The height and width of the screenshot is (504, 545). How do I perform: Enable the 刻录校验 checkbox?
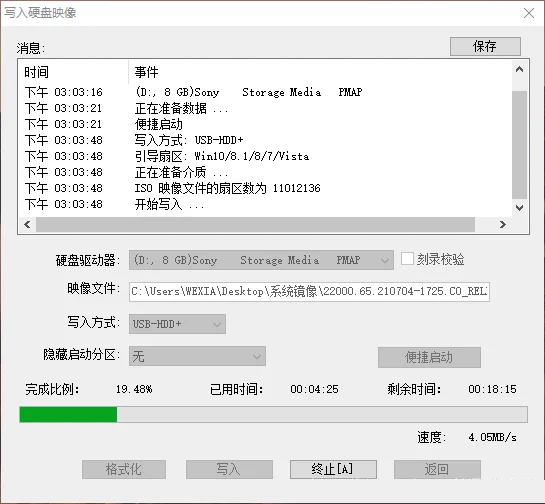(x=407, y=259)
